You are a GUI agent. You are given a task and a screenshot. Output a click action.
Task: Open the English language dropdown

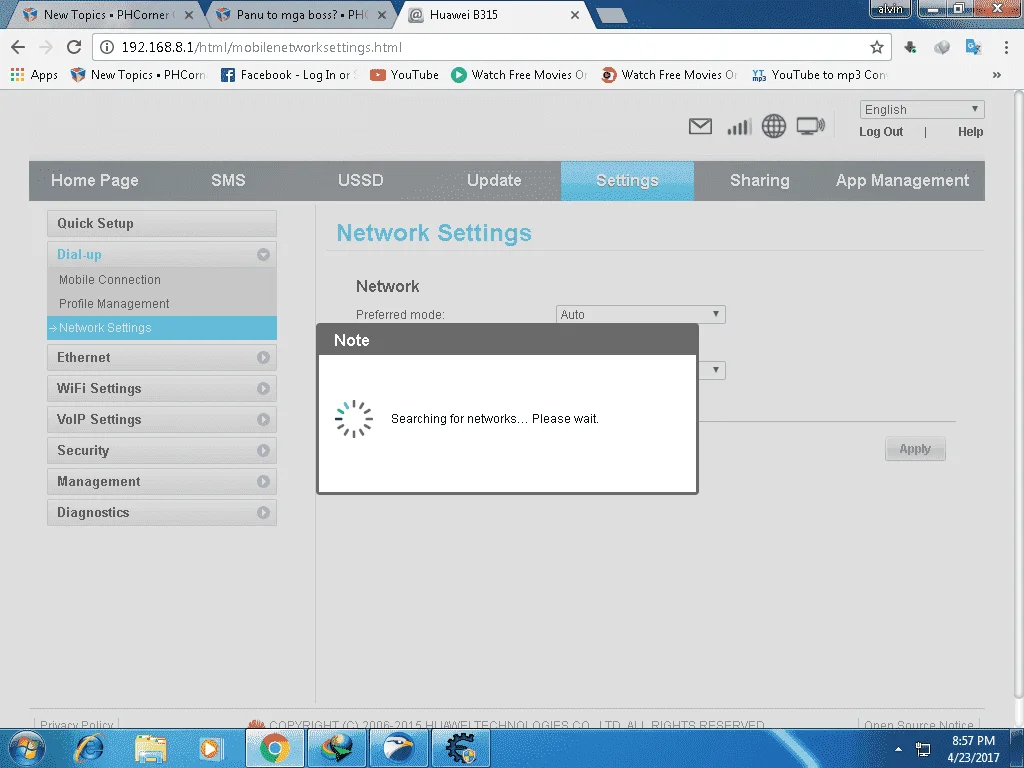[x=921, y=109]
